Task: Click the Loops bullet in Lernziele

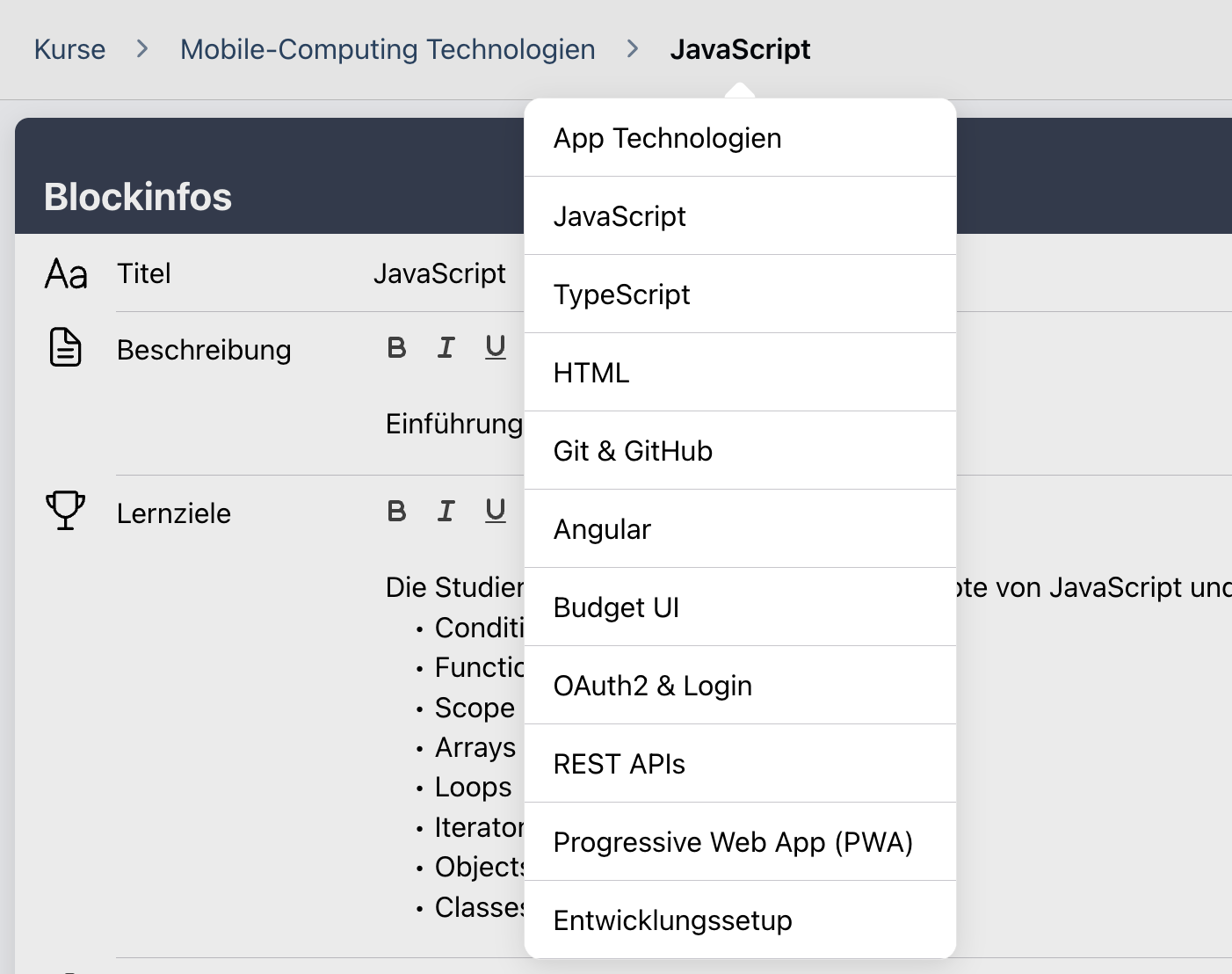Action: (473, 787)
